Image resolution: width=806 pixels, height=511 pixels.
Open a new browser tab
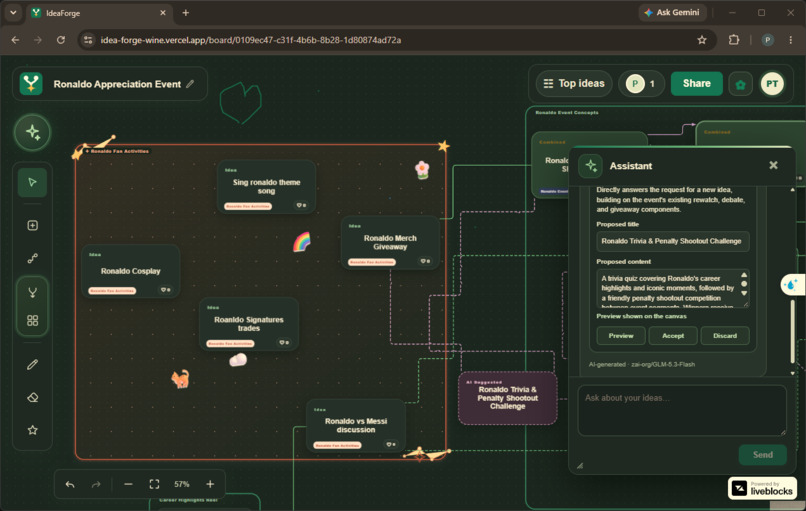[186, 13]
